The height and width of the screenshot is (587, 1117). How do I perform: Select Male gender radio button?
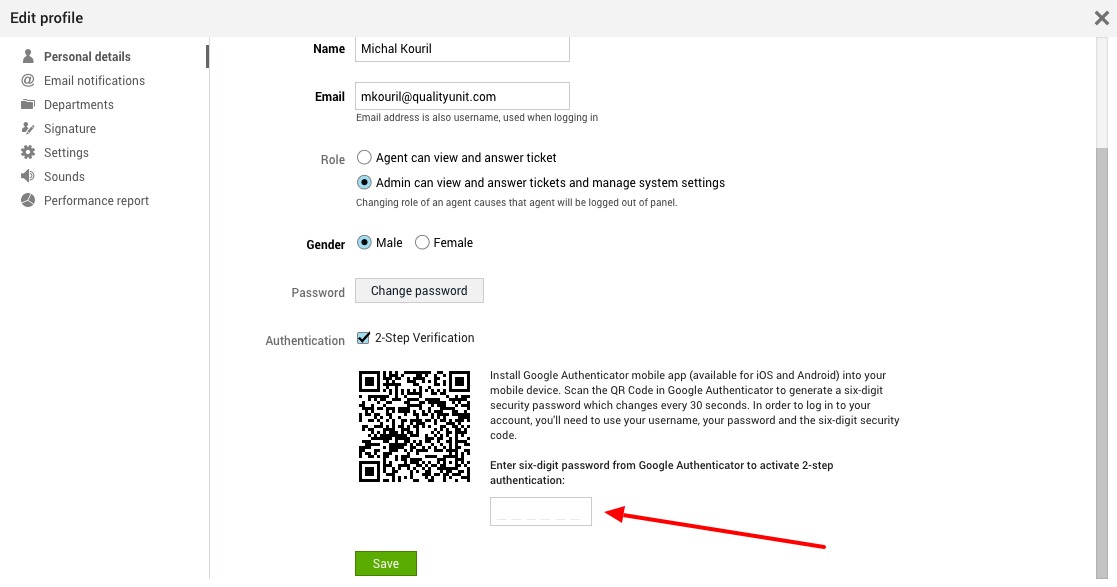pyautogui.click(x=364, y=243)
